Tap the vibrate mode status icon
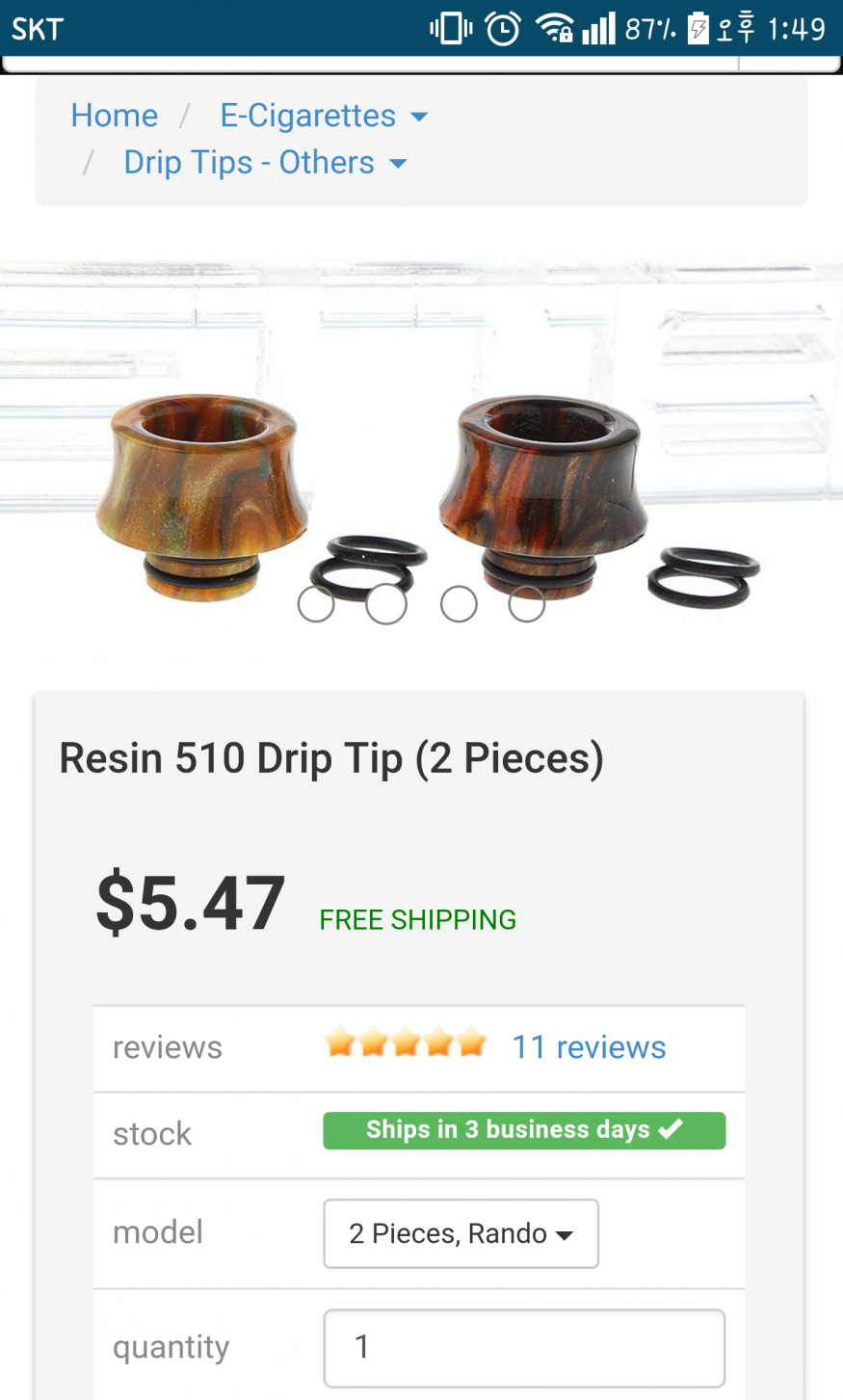The image size is (843, 1400). (451, 28)
